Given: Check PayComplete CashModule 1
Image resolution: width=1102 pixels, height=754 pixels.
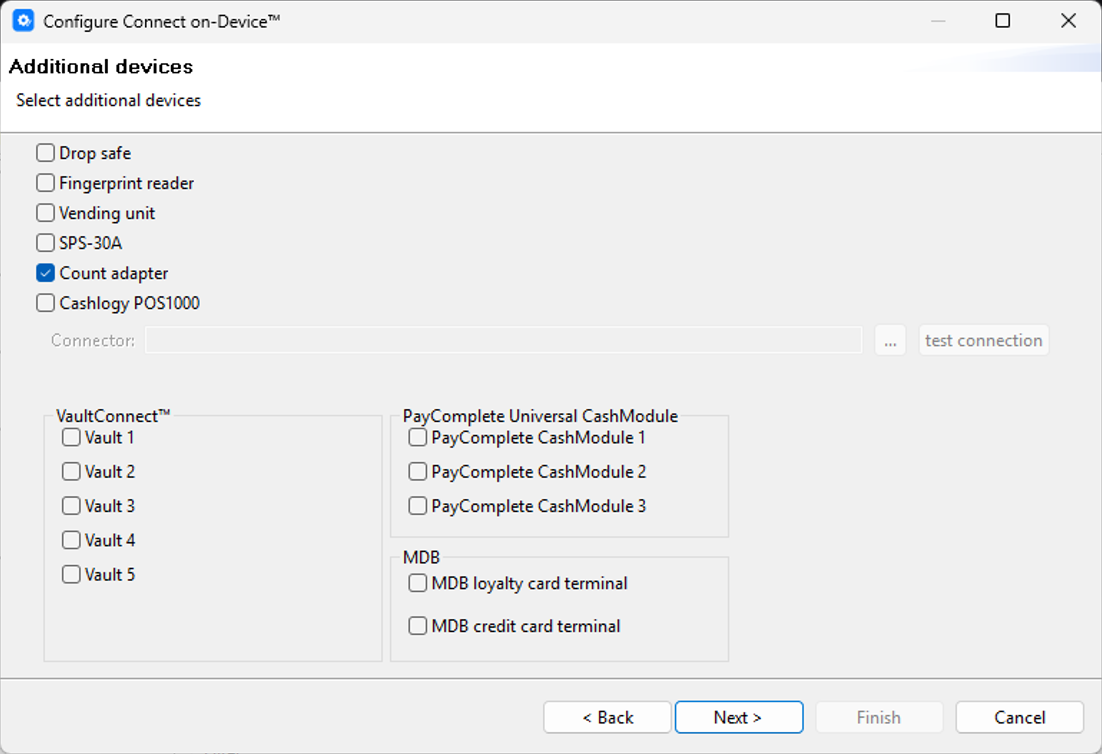Looking at the screenshot, I should tap(417, 437).
